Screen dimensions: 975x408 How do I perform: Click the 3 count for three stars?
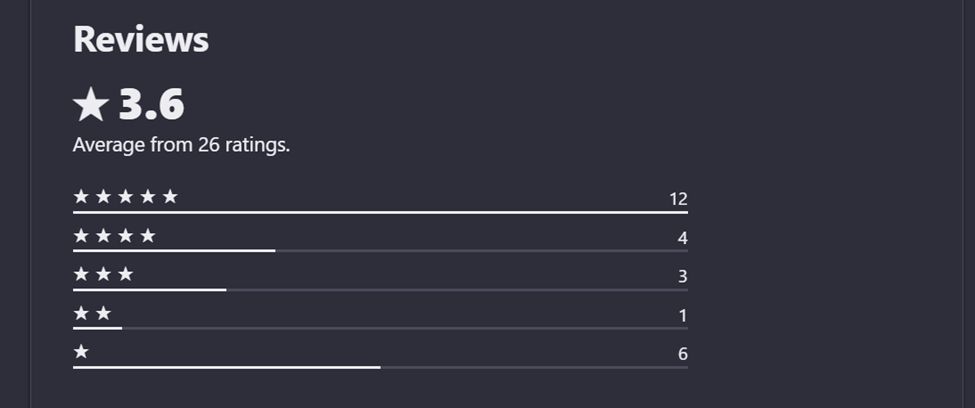[682, 277]
